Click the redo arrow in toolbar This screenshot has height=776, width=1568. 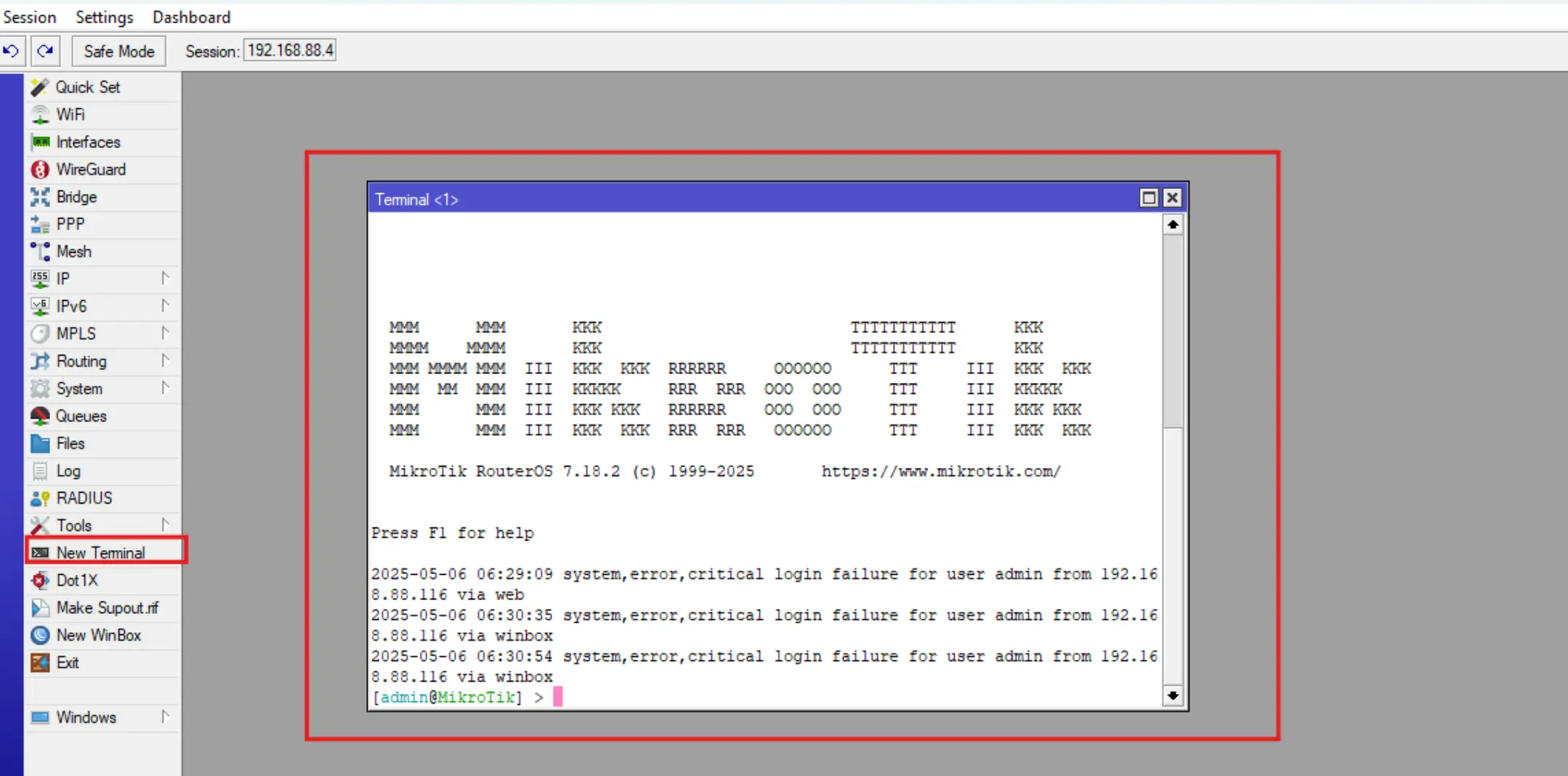pos(45,52)
